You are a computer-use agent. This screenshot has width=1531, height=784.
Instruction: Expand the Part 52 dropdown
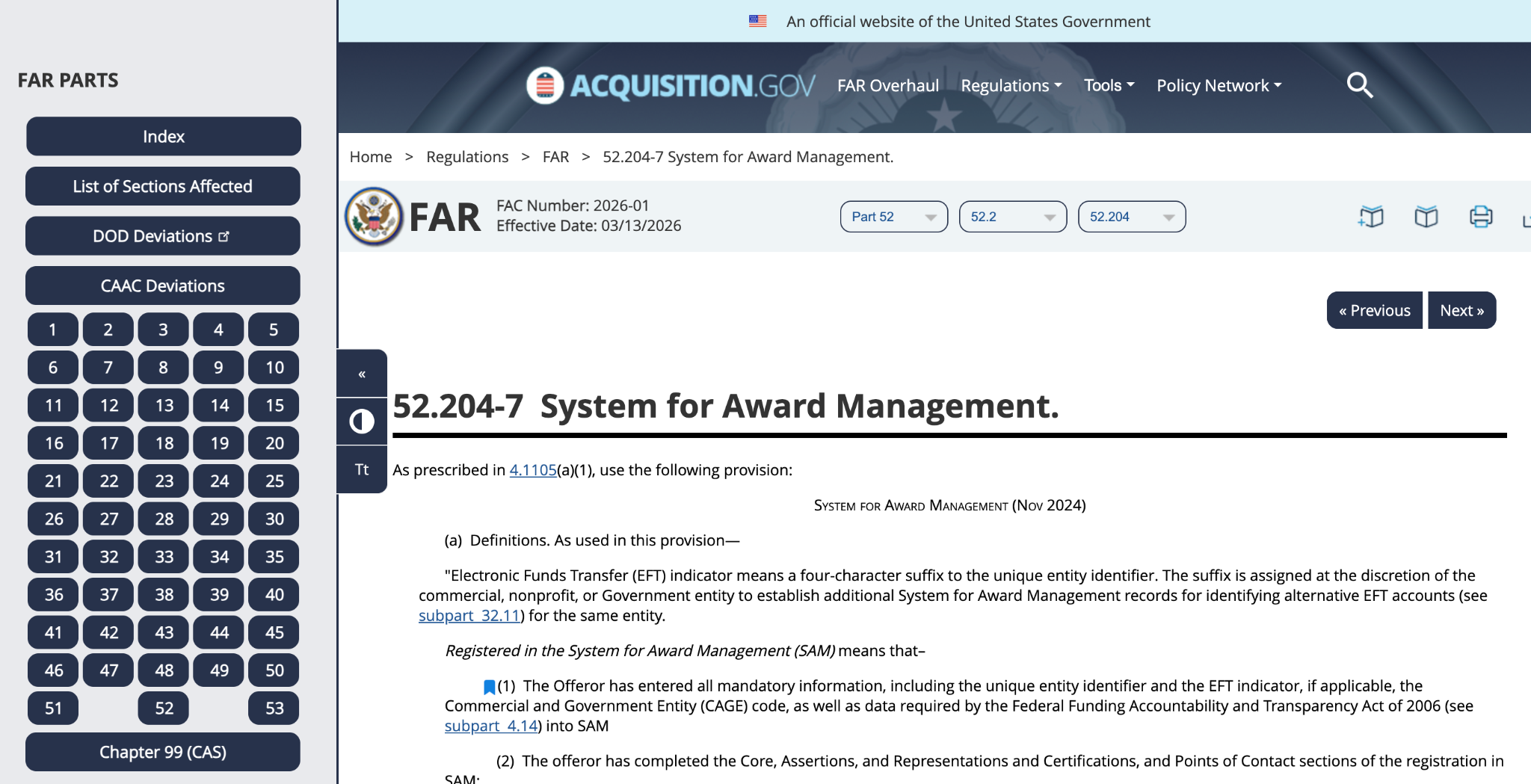[894, 217]
